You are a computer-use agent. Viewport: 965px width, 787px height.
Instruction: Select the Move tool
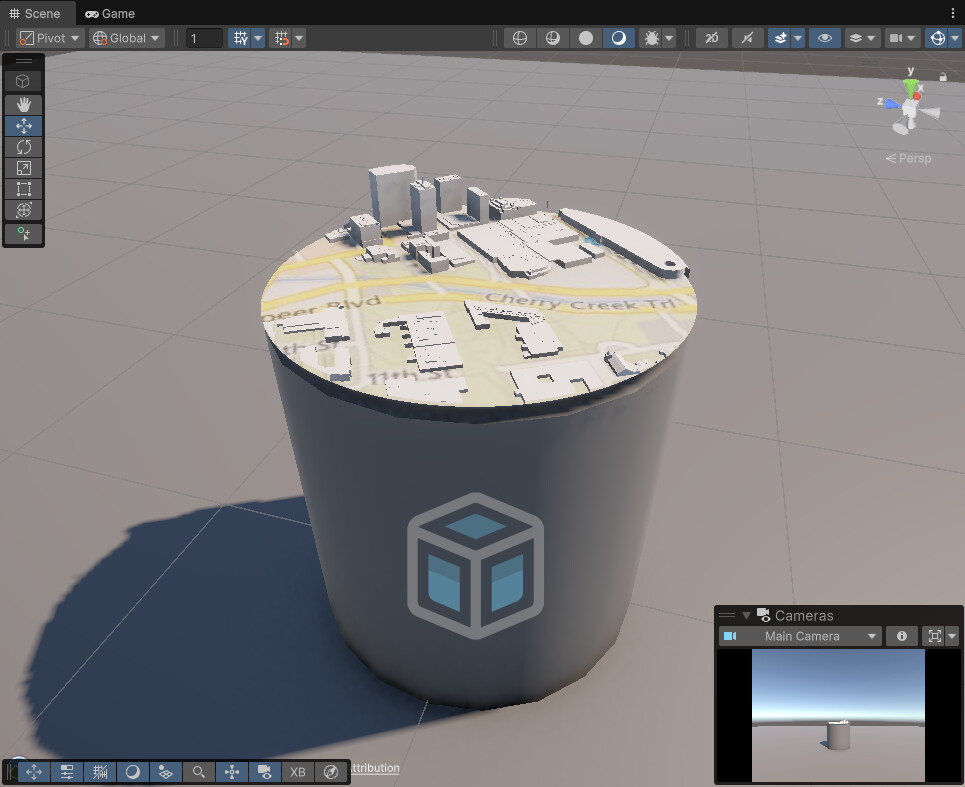23,126
